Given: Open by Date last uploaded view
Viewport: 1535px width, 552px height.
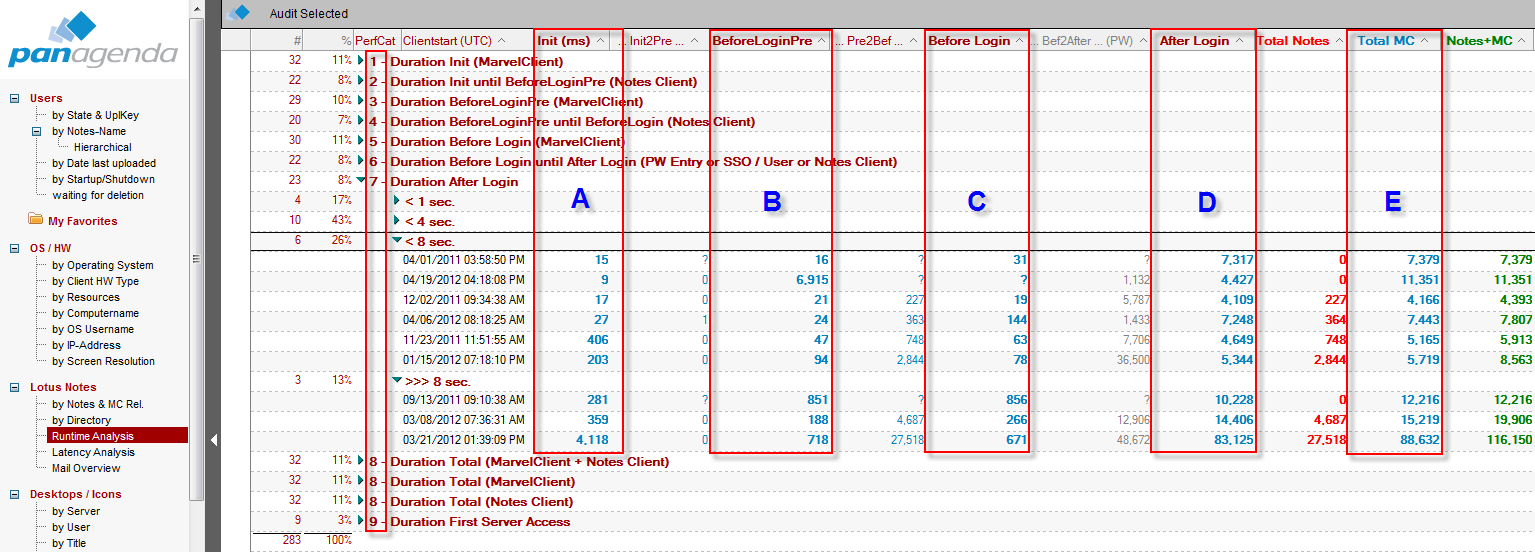Looking at the screenshot, I should (104, 163).
